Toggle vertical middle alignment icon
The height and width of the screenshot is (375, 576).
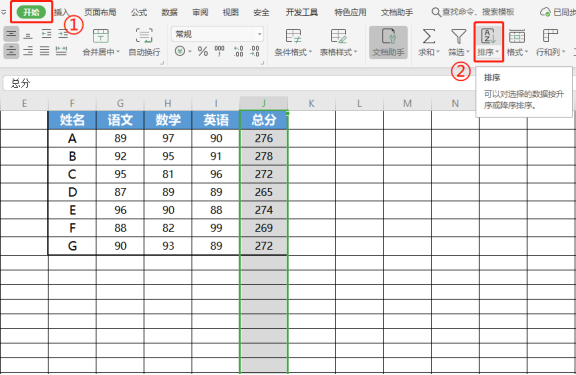11,34
